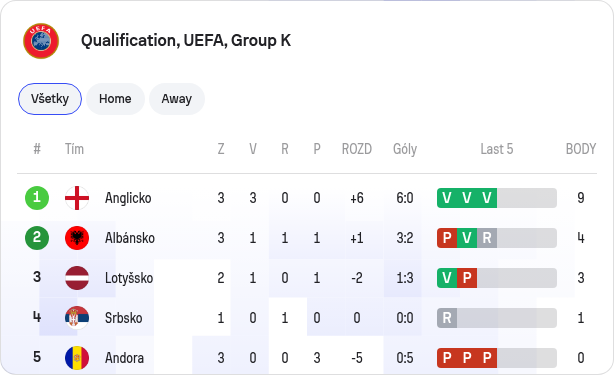
Task: Click the Serbia flag icon
Action: coord(77,318)
